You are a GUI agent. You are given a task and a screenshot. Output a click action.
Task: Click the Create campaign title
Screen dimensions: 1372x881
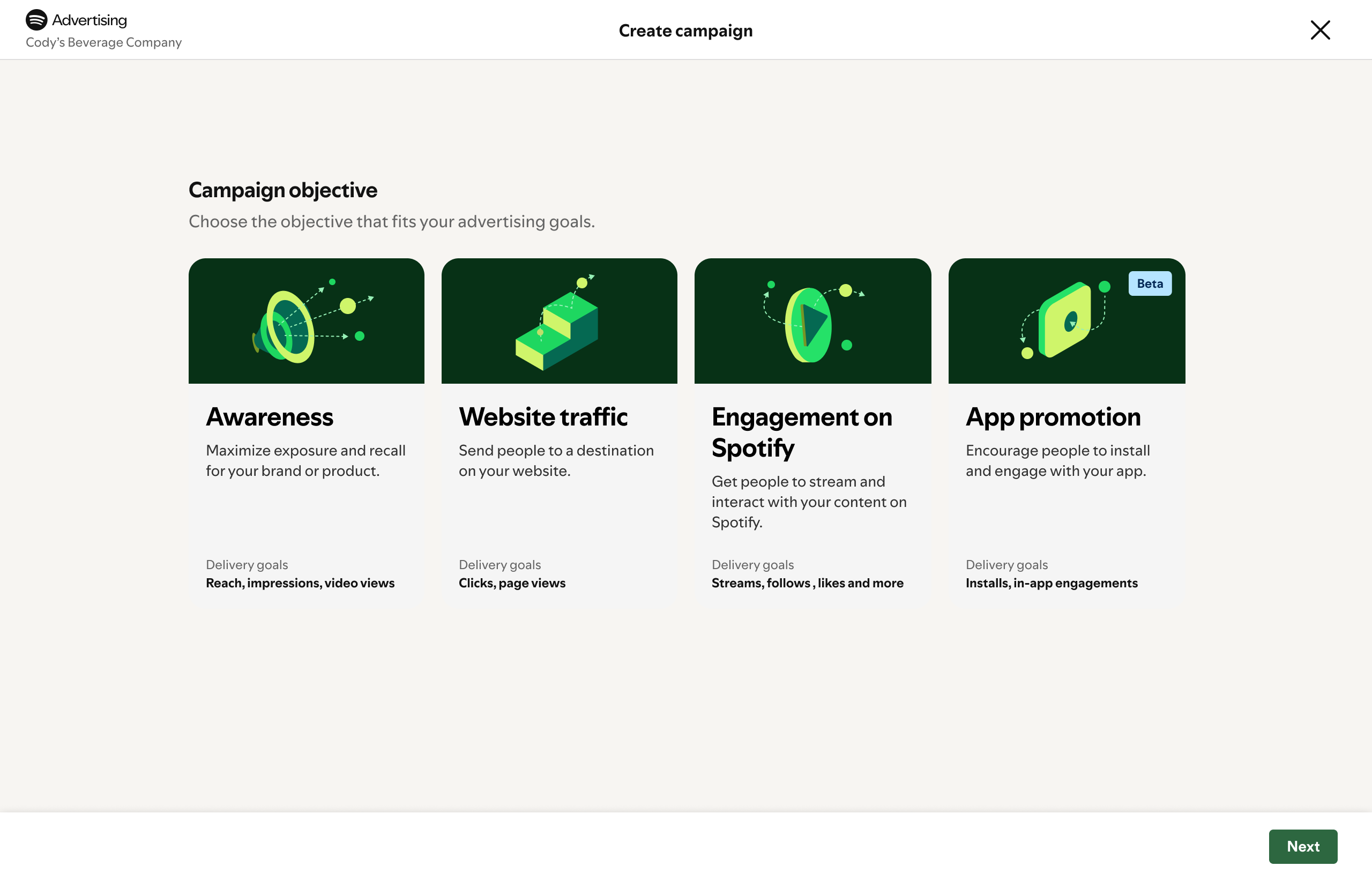coord(685,31)
